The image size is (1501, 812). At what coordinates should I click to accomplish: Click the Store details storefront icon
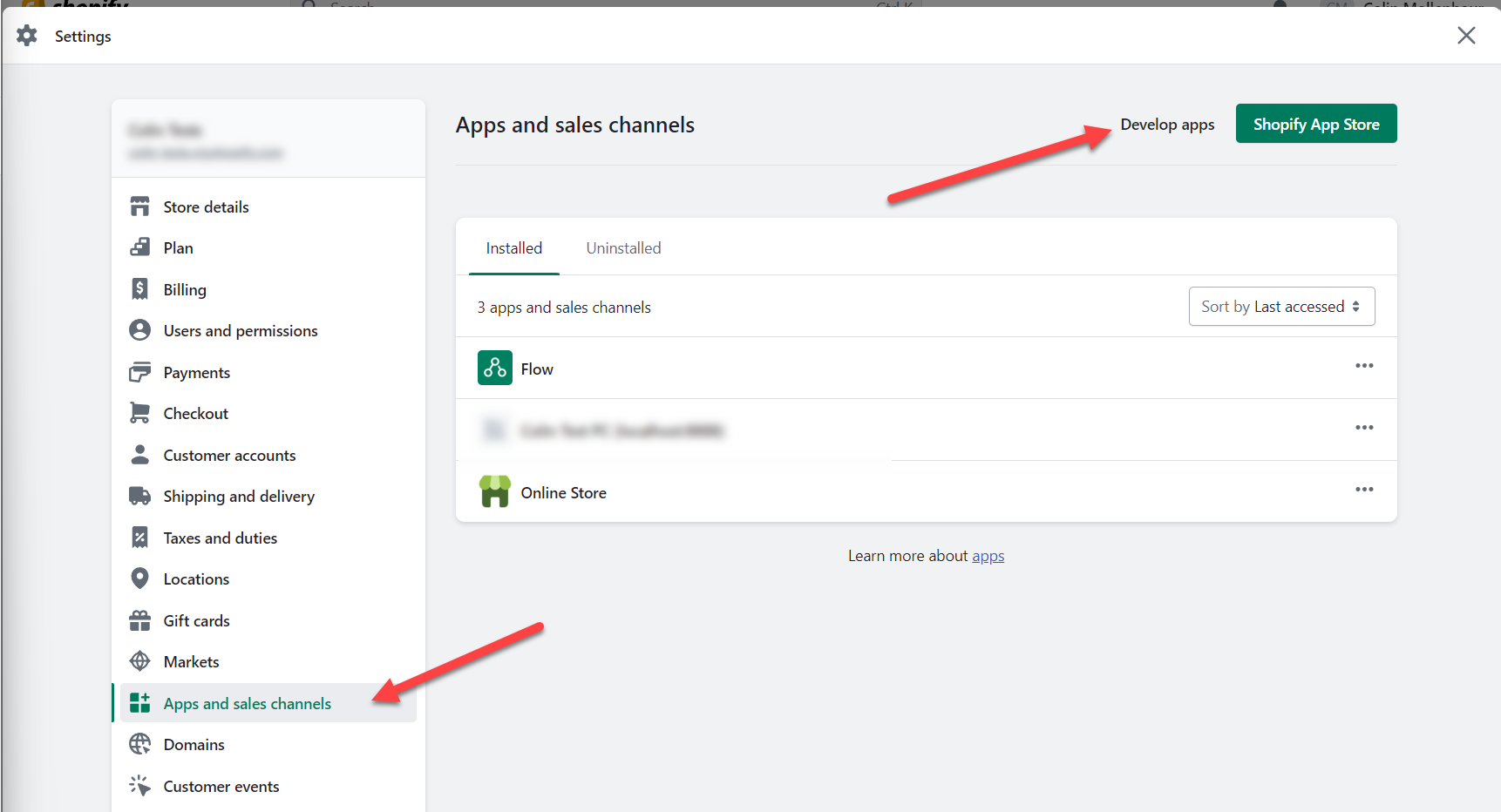pyautogui.click(x=139, y=206)
